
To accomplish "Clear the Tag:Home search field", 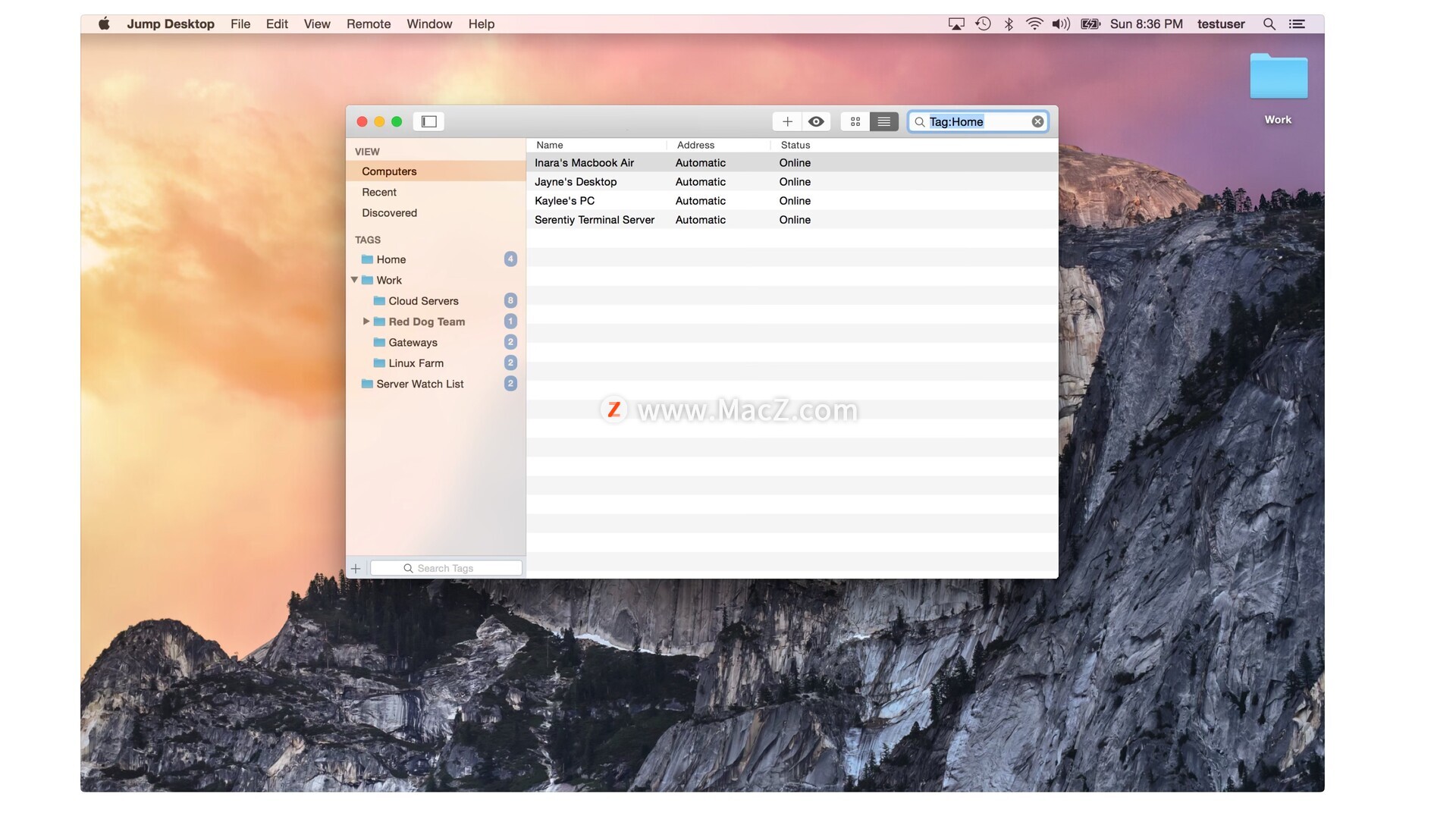I will coord(1037,121).
